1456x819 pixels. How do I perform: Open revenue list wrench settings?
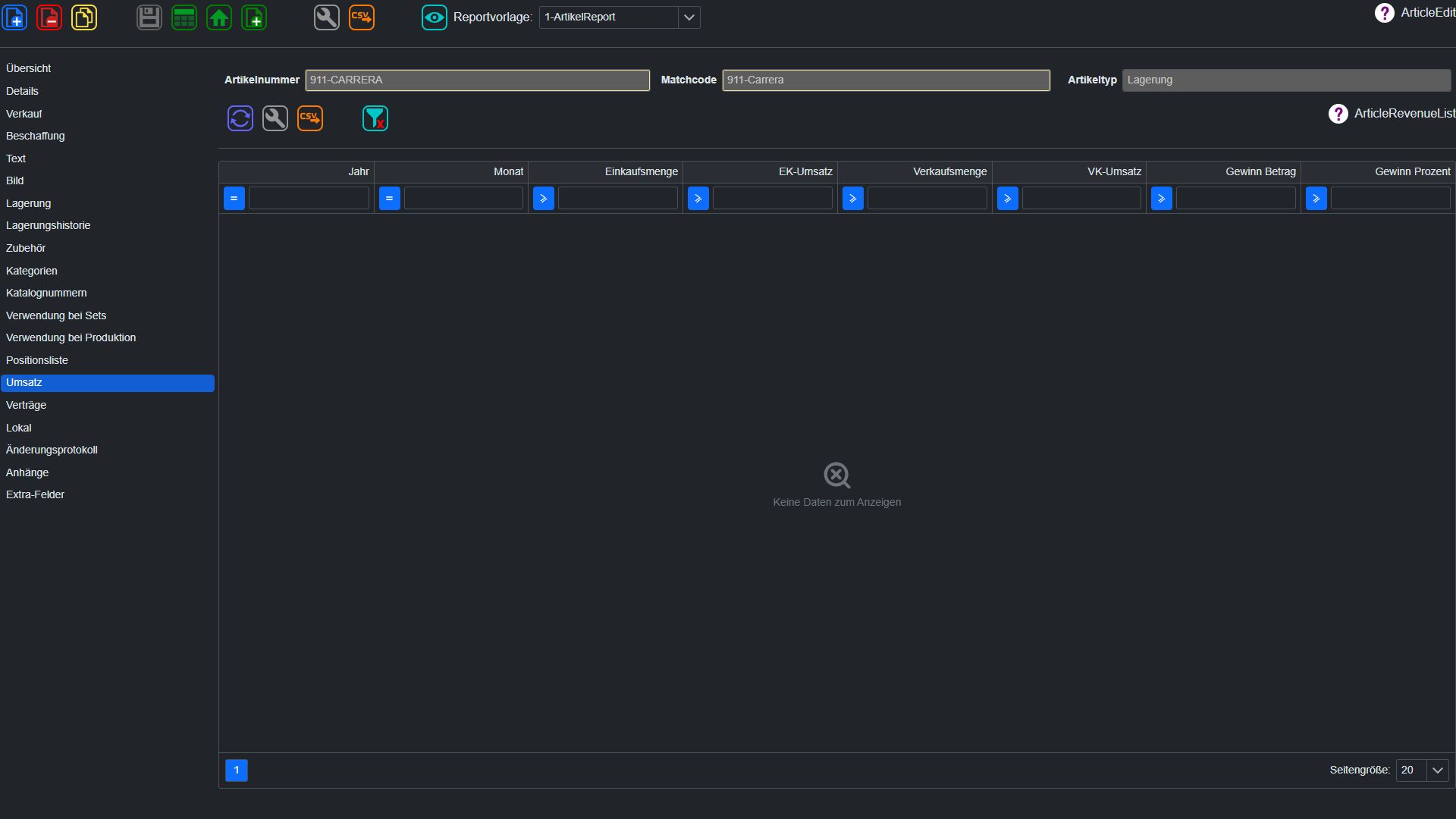(275, 118)
